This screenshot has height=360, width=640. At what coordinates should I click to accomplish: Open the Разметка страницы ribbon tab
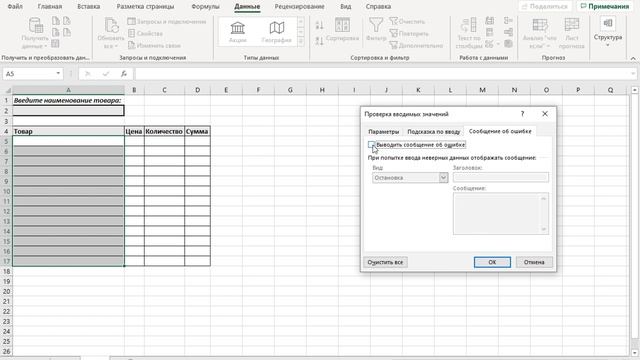click(145, 7)
